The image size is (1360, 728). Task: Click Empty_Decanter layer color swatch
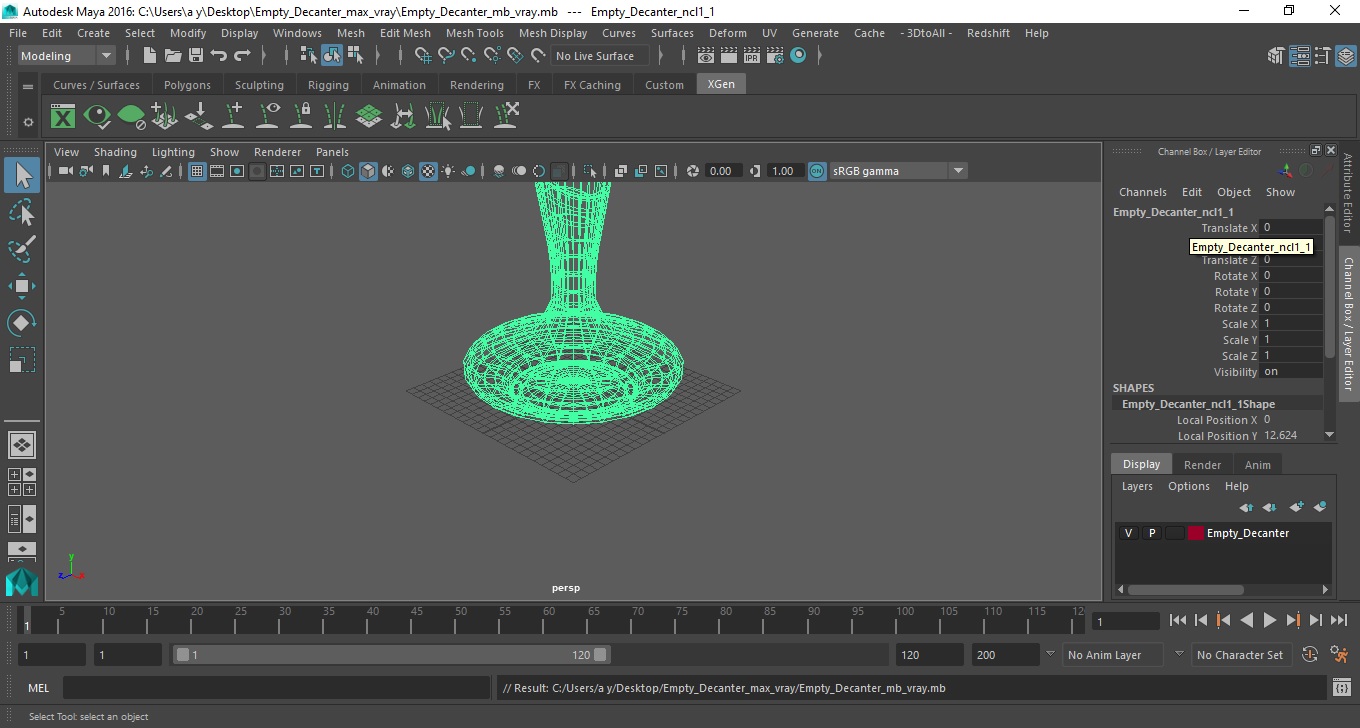[x=1195, y=533]
